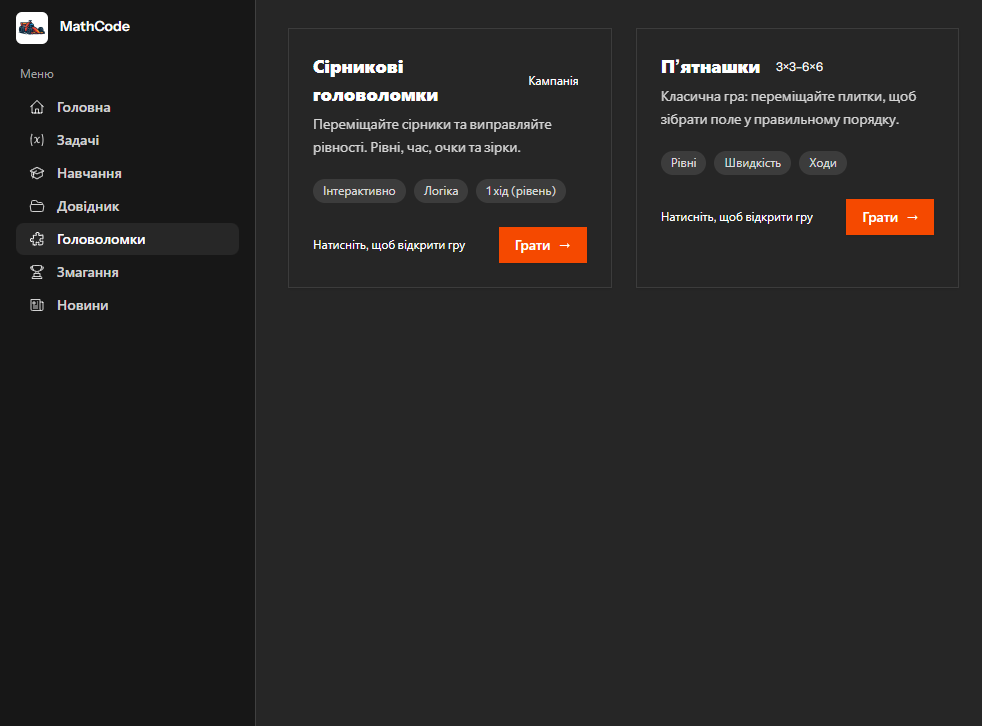Open the Змагання page label

88,272
